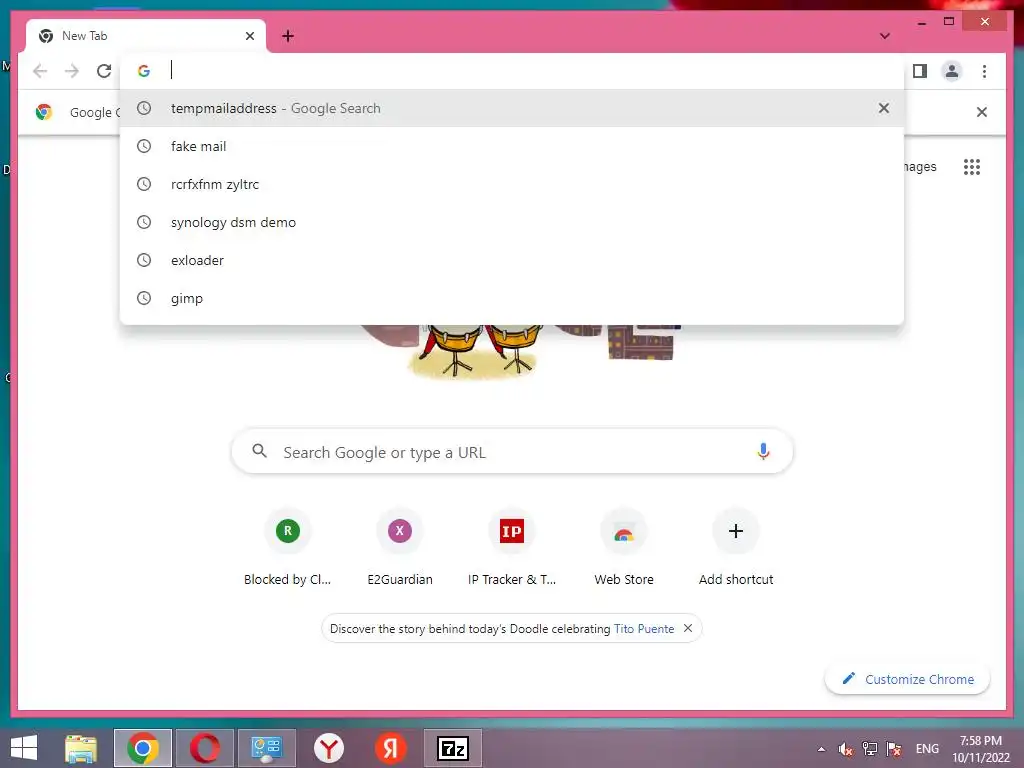This screenshot has width=1024, height=768.
Task: Choose the rcrfxfnm zyltrc suggestion
Action: click(512, 184)
